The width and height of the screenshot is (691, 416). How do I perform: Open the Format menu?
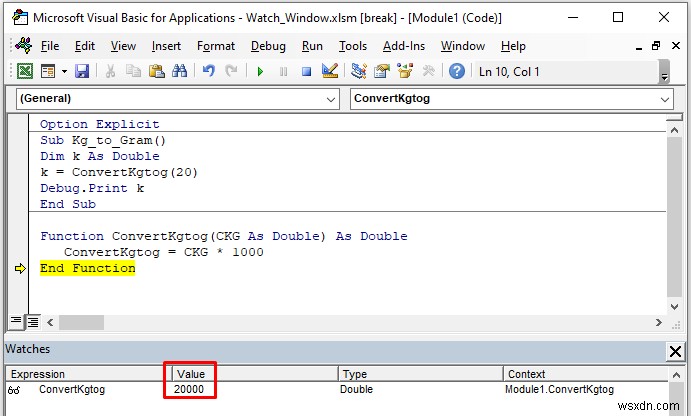(x=216, y=46)
